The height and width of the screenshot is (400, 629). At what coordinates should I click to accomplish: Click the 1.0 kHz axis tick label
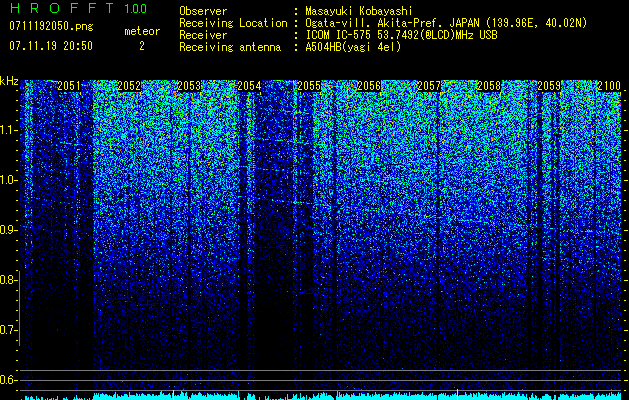tap(7, 180)
